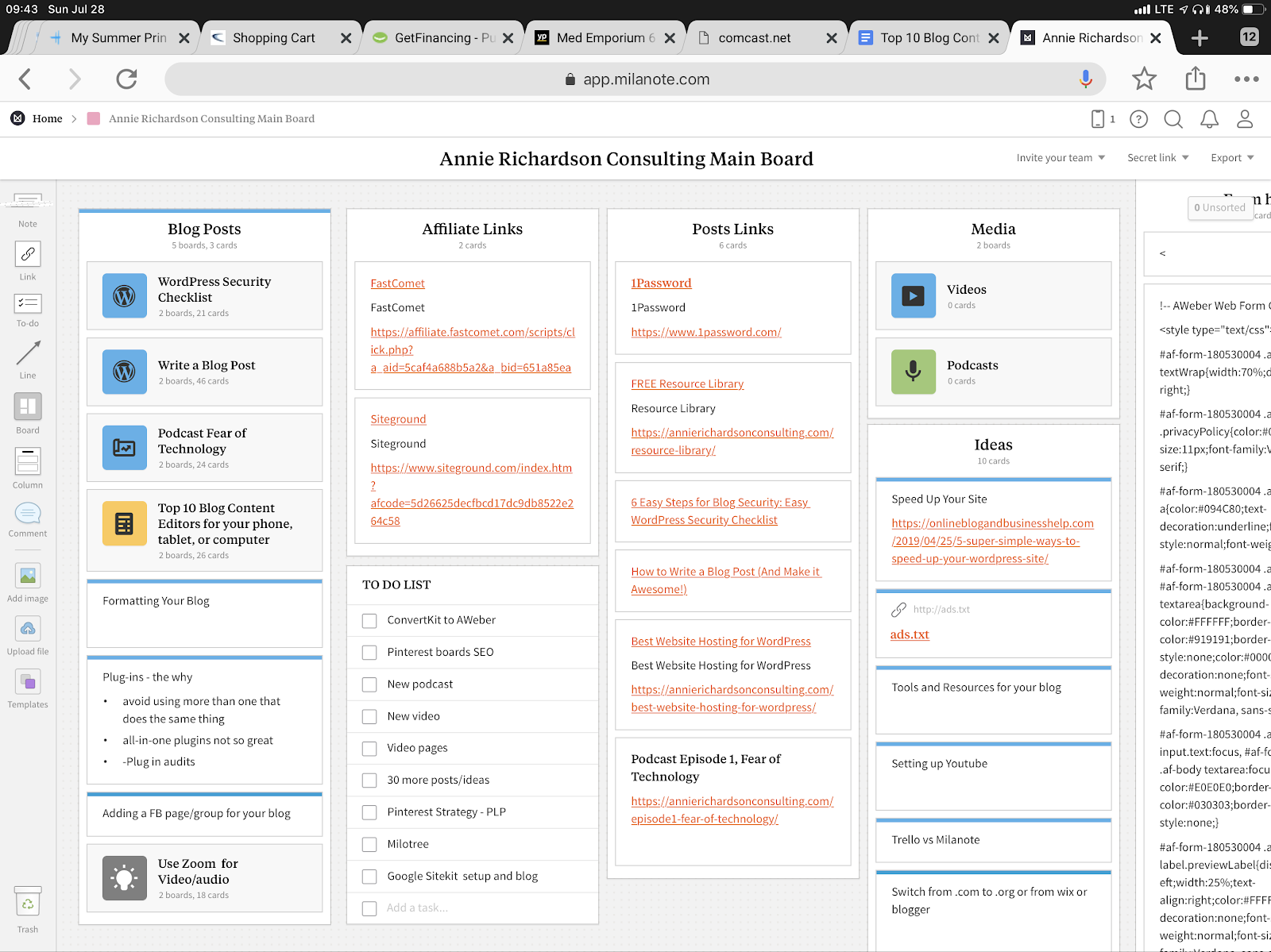1271x952 pixels.
Task: Open the FREE Resource Library link
Action: point(687,384)
